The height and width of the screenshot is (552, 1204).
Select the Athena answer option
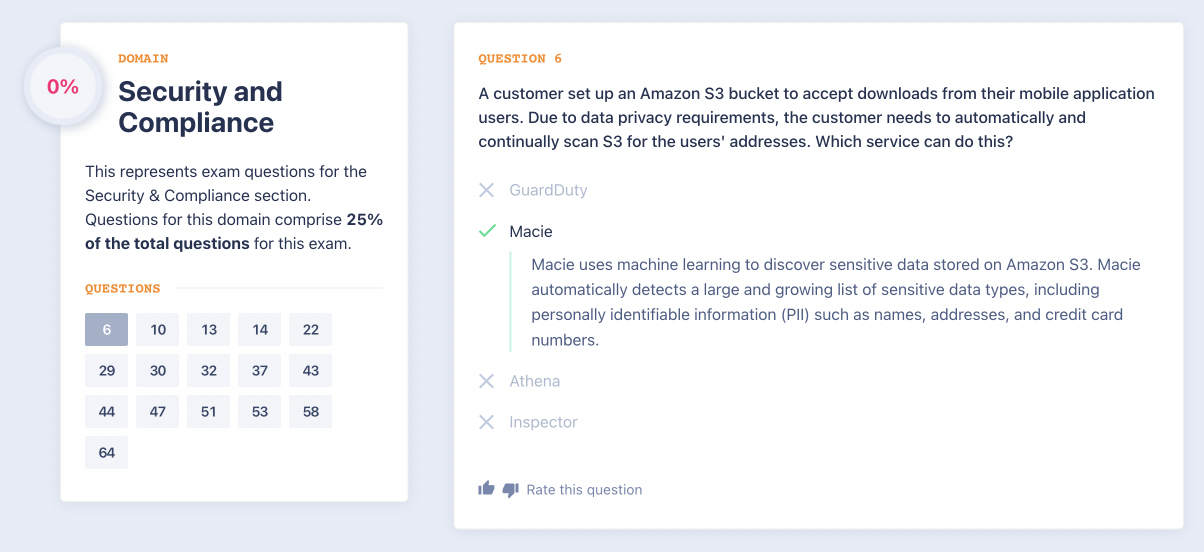point(534,381)
